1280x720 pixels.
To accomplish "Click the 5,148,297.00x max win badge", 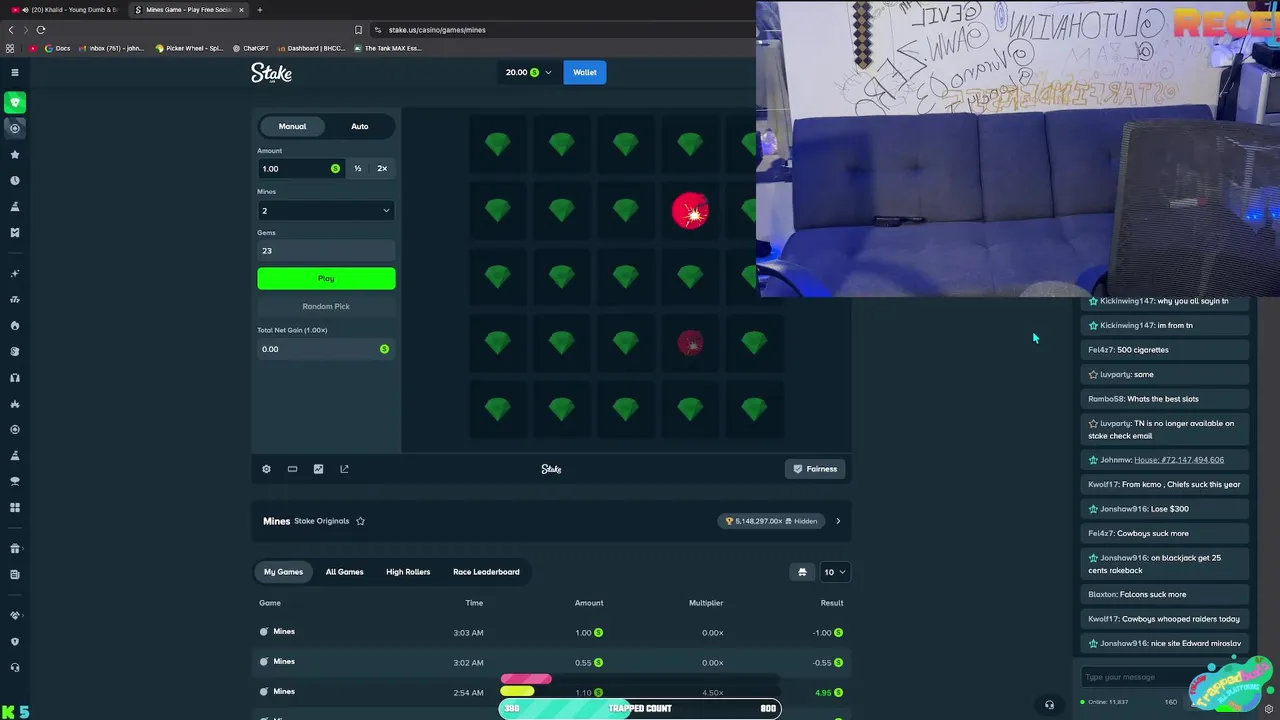I will 771,521.
